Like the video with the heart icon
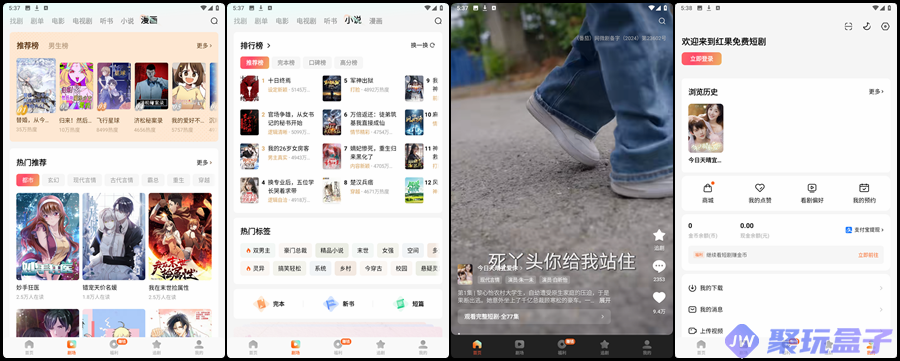Viewport: 900px width, 361px height. (659, 297)
